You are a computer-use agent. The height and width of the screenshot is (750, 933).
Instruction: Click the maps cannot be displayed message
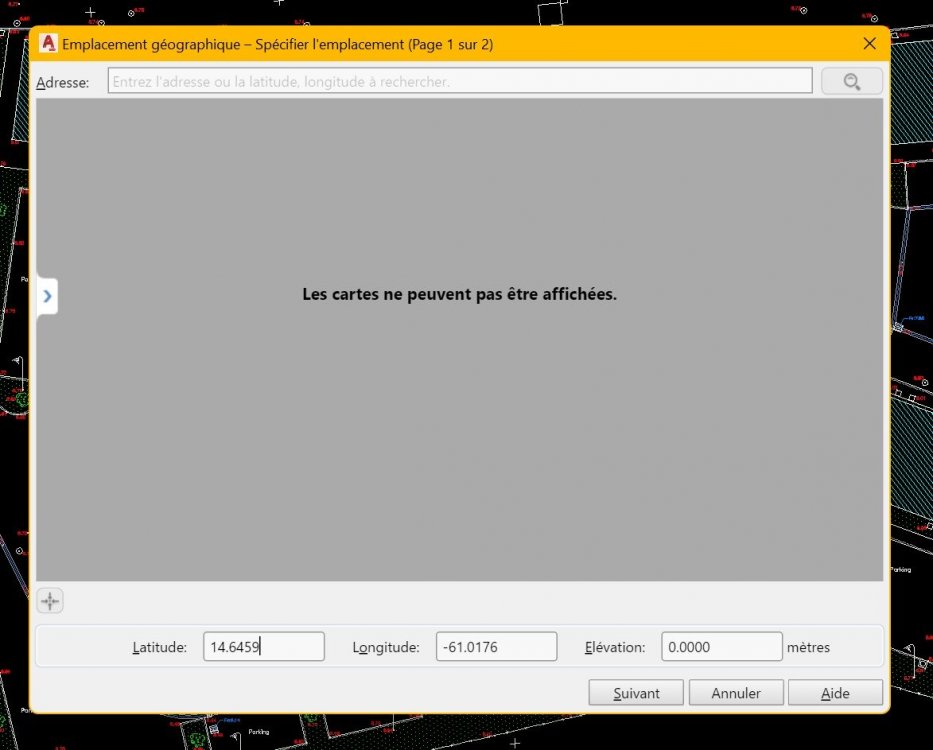(459, 294)
